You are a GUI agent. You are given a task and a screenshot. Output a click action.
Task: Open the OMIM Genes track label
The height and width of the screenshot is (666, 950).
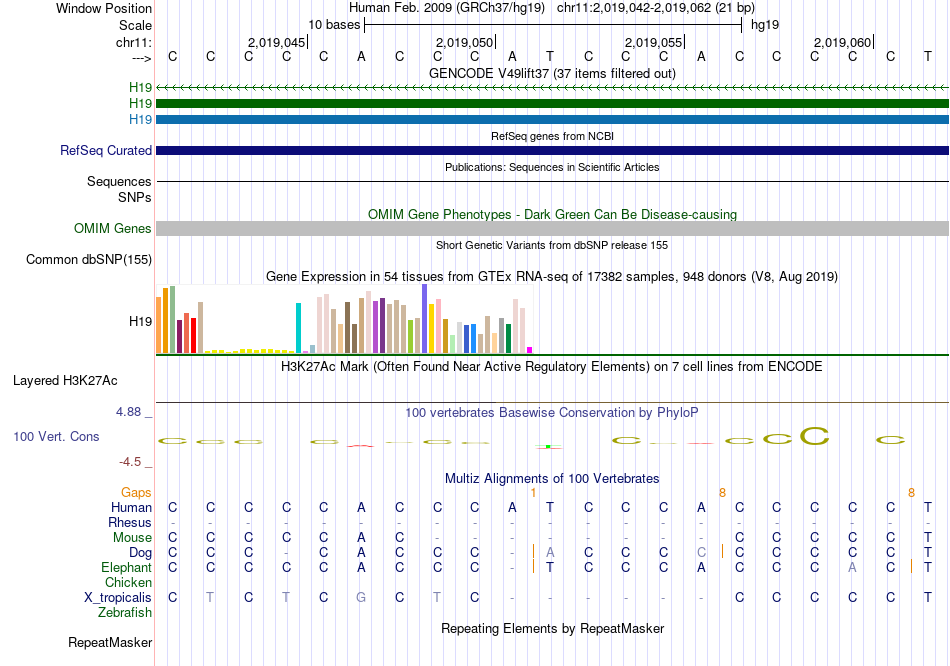click(x=113, y=229)
